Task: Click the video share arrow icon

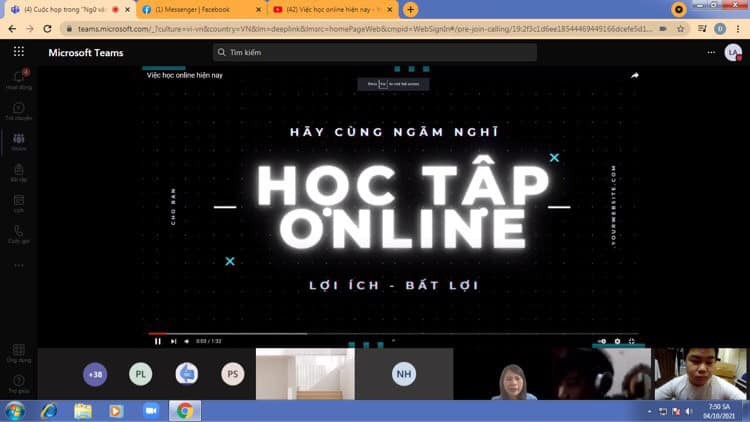Action: point(634,75)
